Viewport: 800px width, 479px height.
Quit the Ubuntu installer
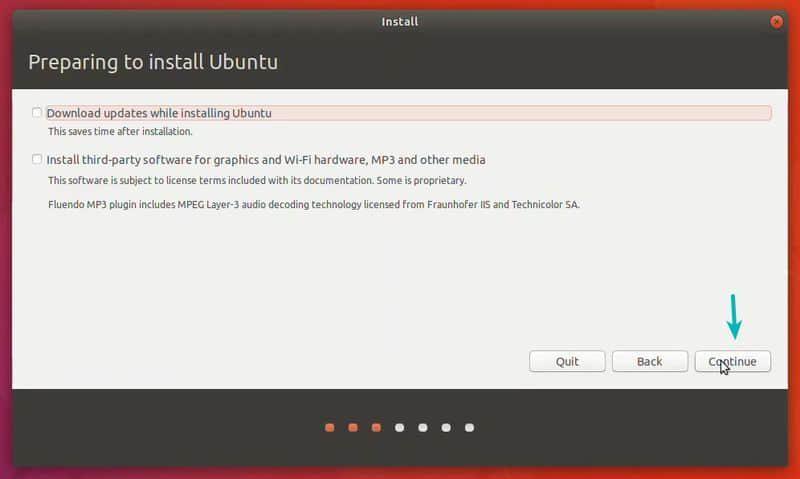[567, 361]
